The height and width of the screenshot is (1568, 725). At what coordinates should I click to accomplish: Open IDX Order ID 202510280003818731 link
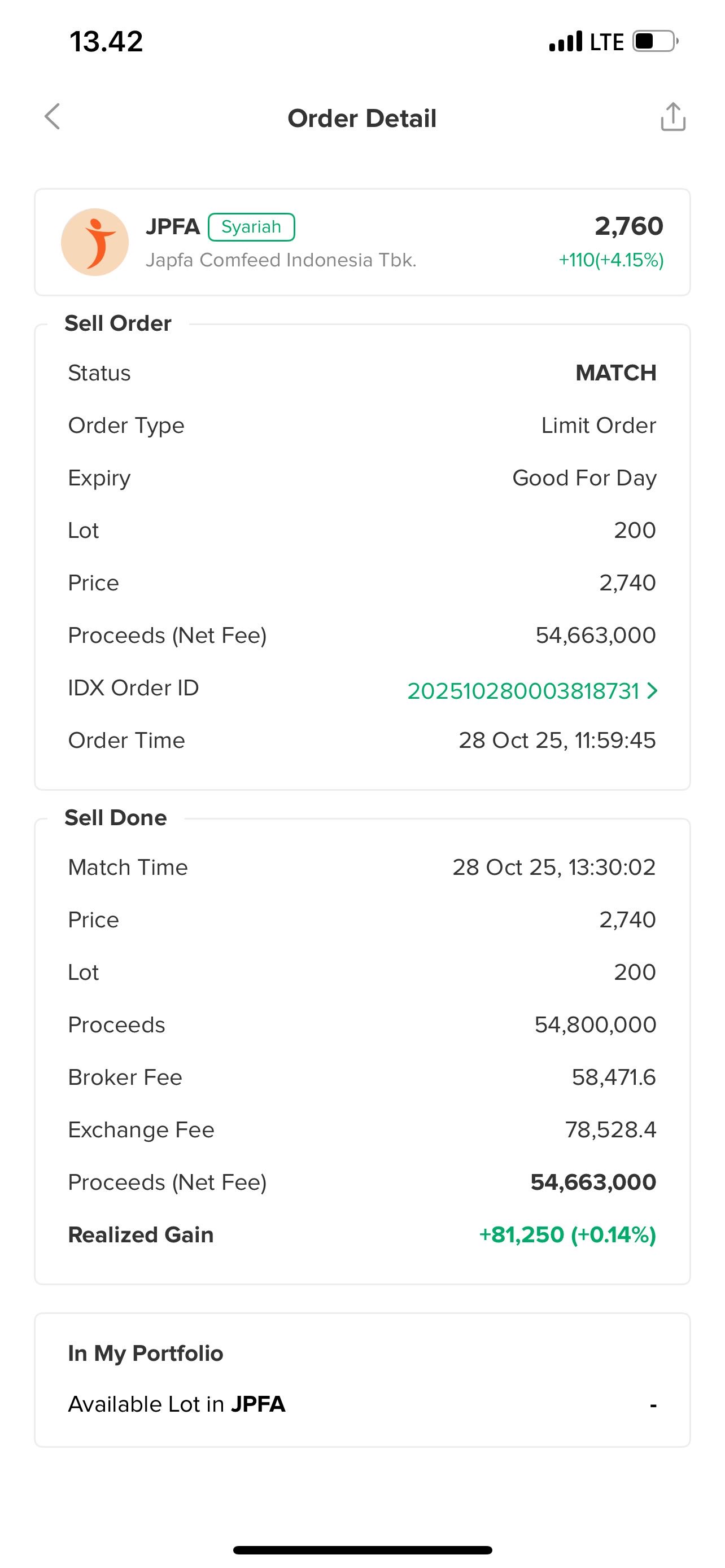[523, 690]
